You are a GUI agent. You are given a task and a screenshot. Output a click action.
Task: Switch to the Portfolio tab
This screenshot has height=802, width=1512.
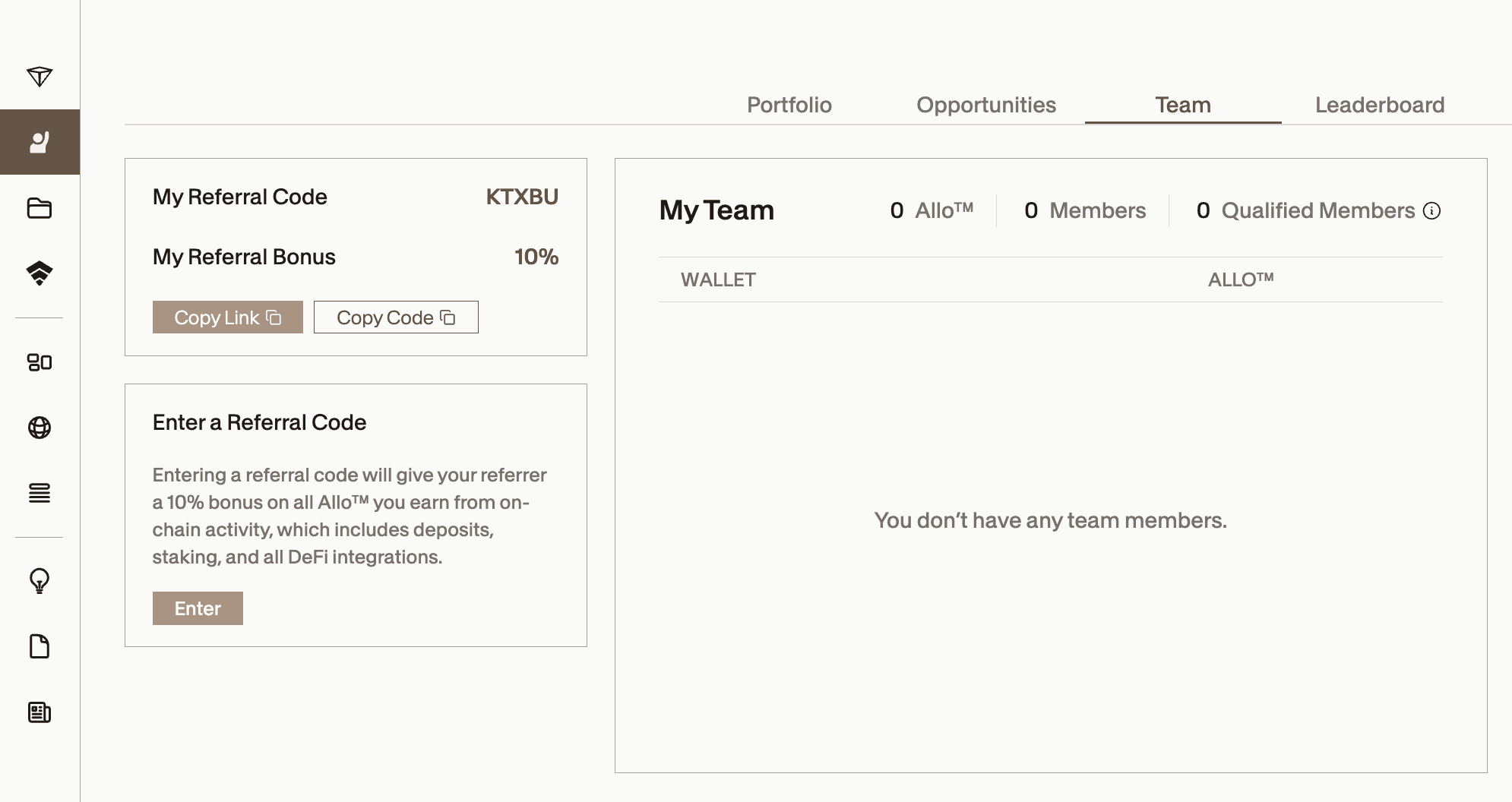point(789,105)
